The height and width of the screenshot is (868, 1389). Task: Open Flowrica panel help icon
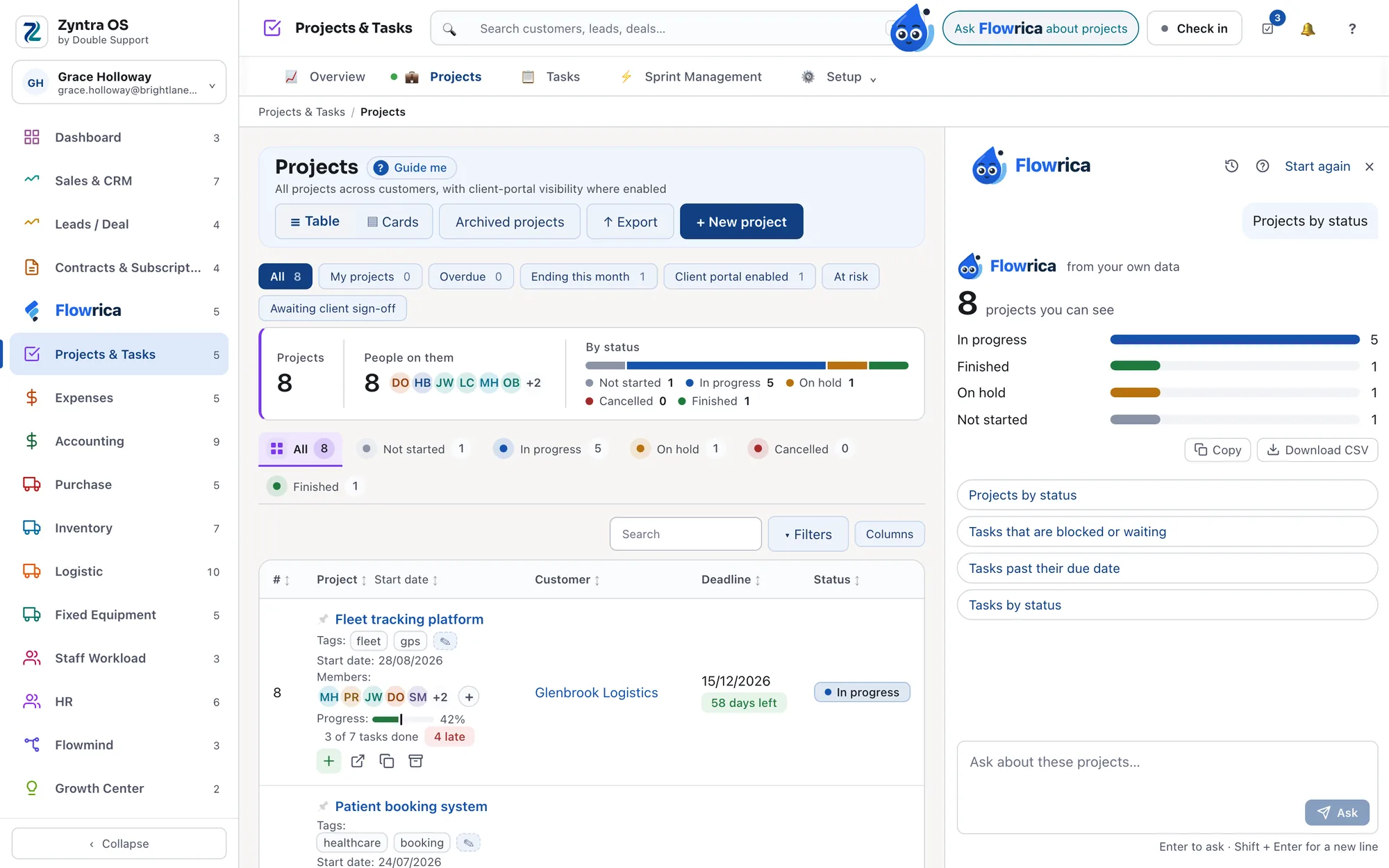[1263, 166]
